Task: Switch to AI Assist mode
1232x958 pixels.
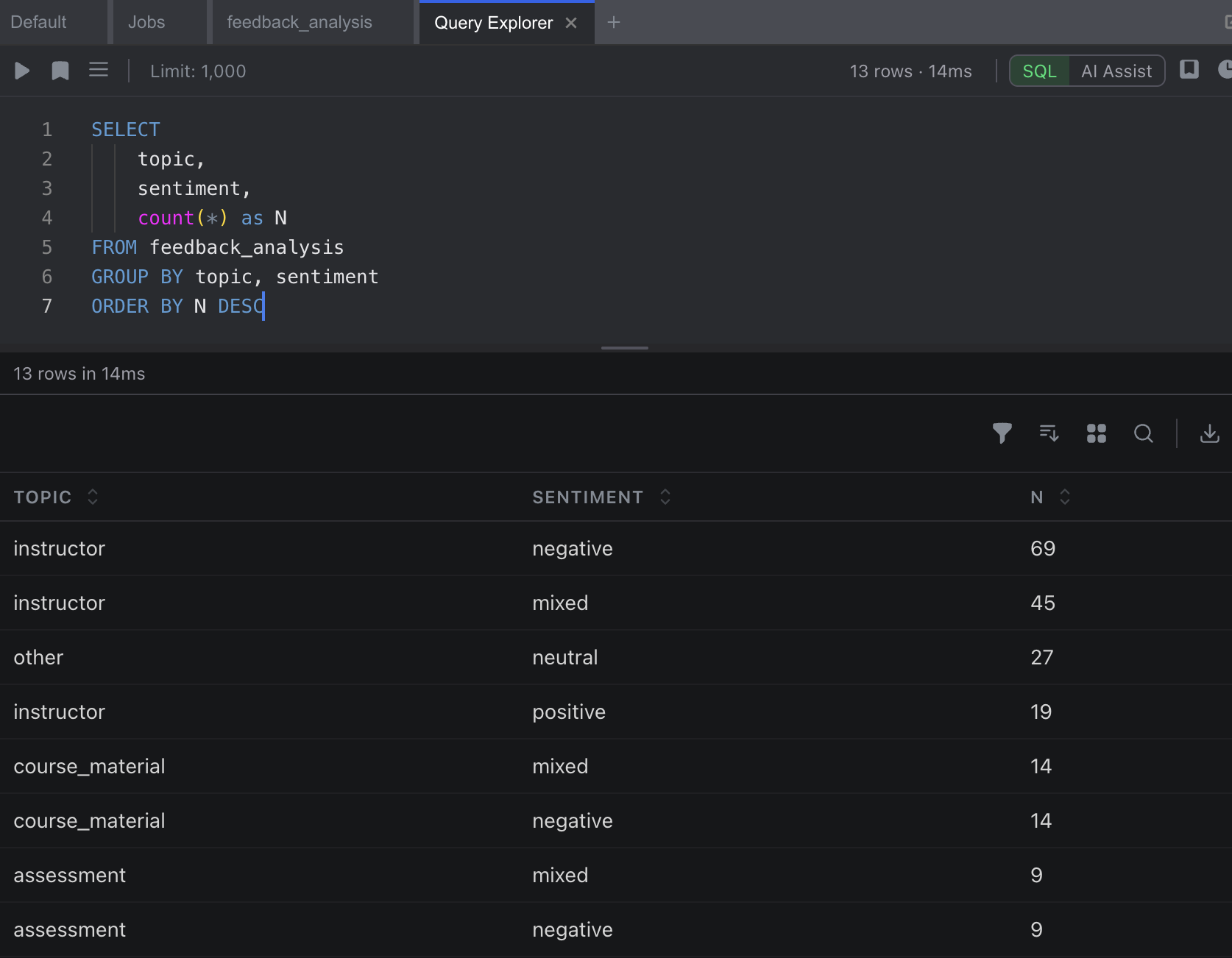Action: pyautogui.click(x=1116, y=71)
